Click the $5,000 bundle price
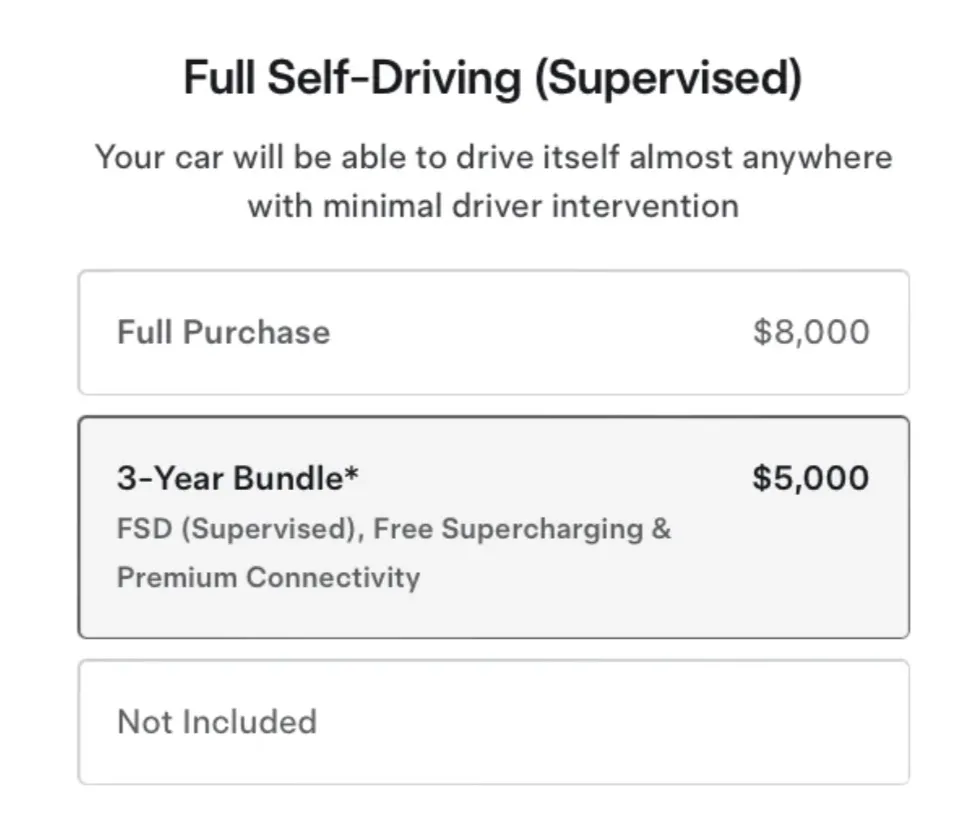Image resolution: width=956 pixels, height=824 pixels. point(810,478)
